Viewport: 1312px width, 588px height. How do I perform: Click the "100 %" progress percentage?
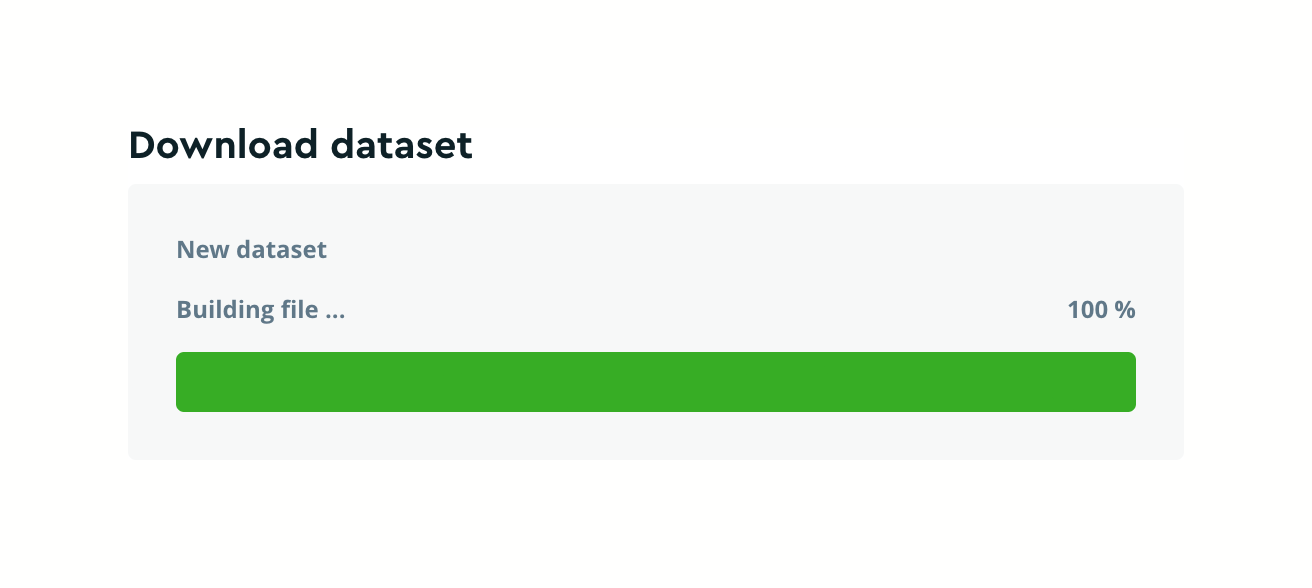(x=1101, y=310)
